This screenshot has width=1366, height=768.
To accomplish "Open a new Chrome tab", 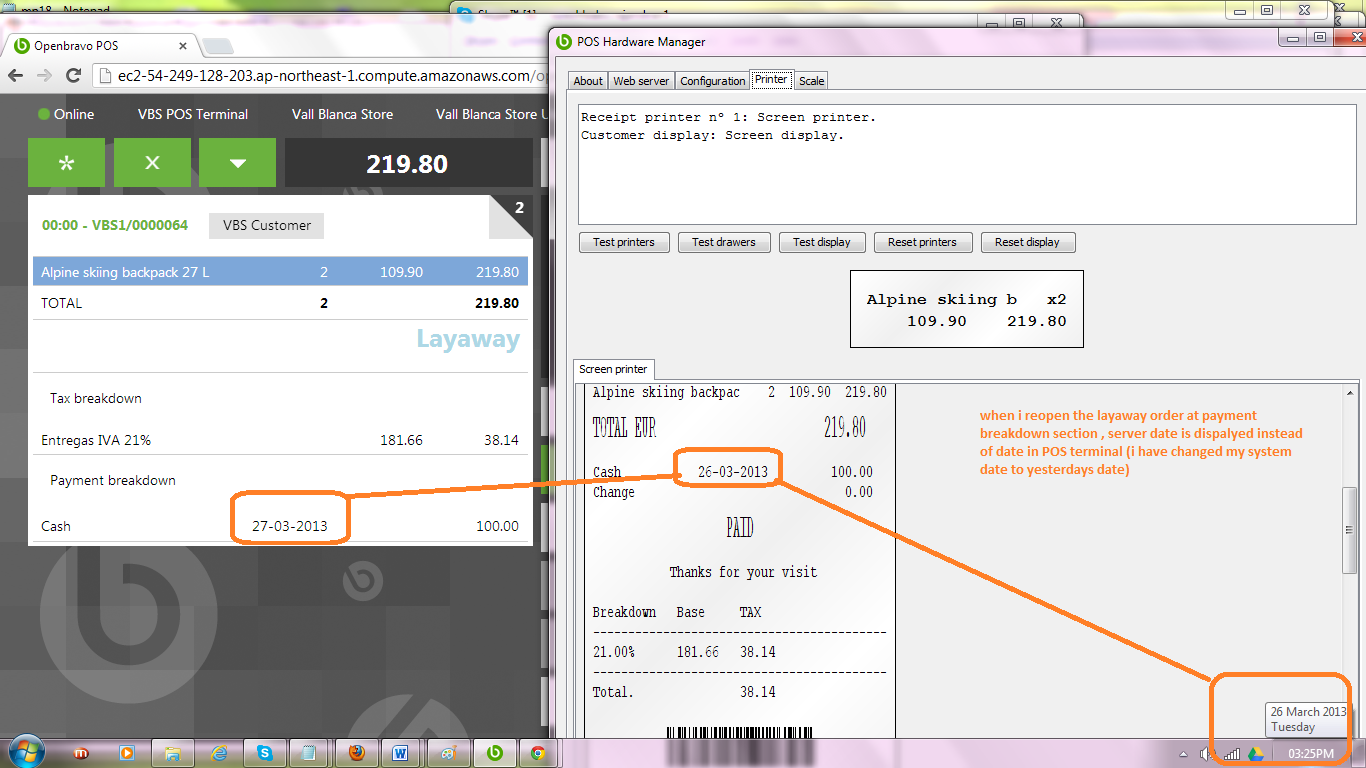I will tap(217, 46).
